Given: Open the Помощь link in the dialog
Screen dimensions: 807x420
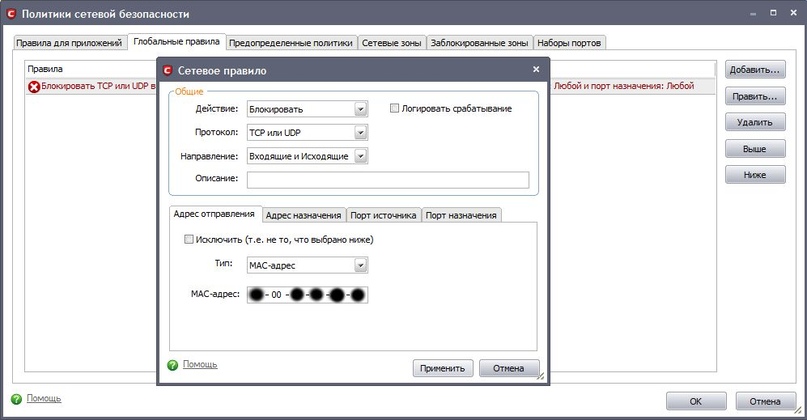Looking at the screenshot, I should click(200, 364).
